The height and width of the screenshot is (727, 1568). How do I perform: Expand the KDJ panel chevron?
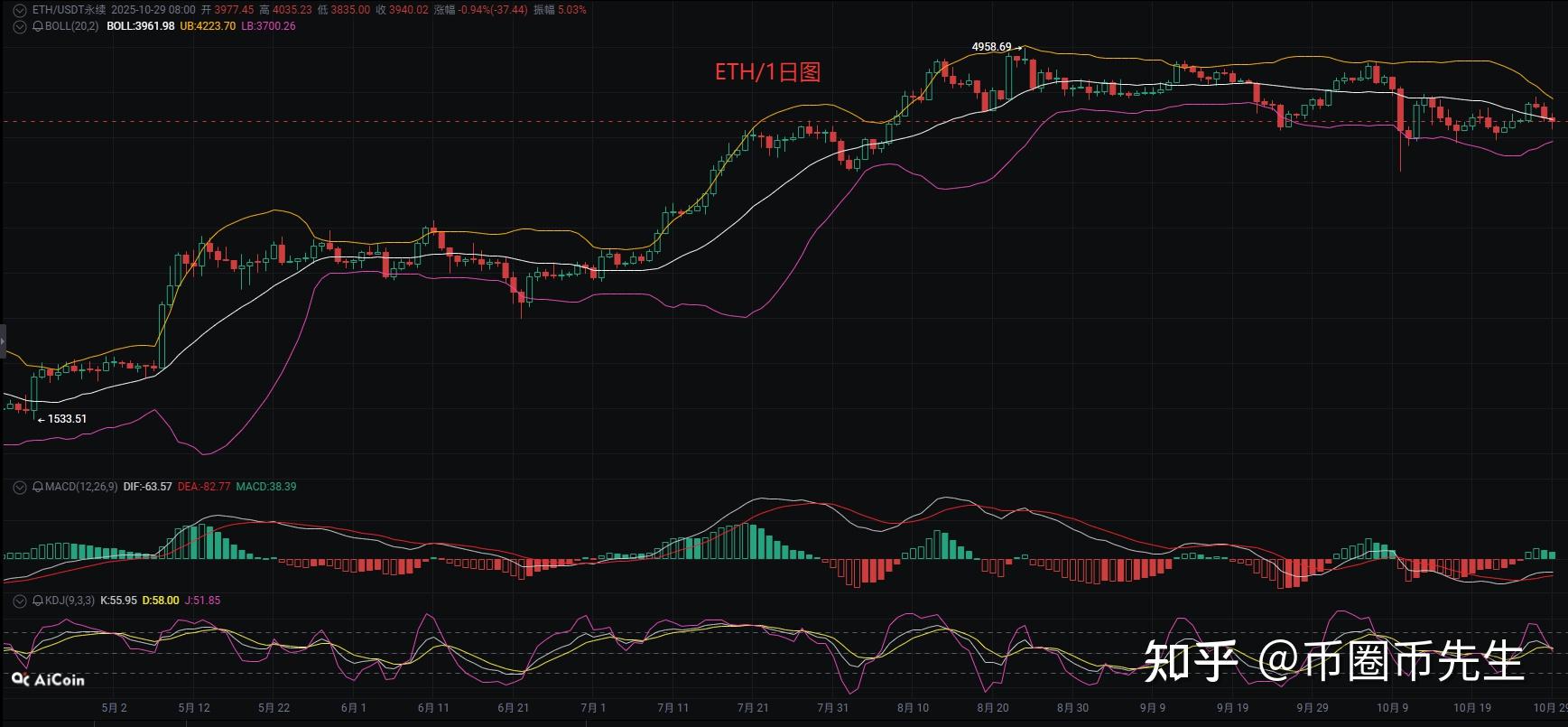(x=20, y=601)
